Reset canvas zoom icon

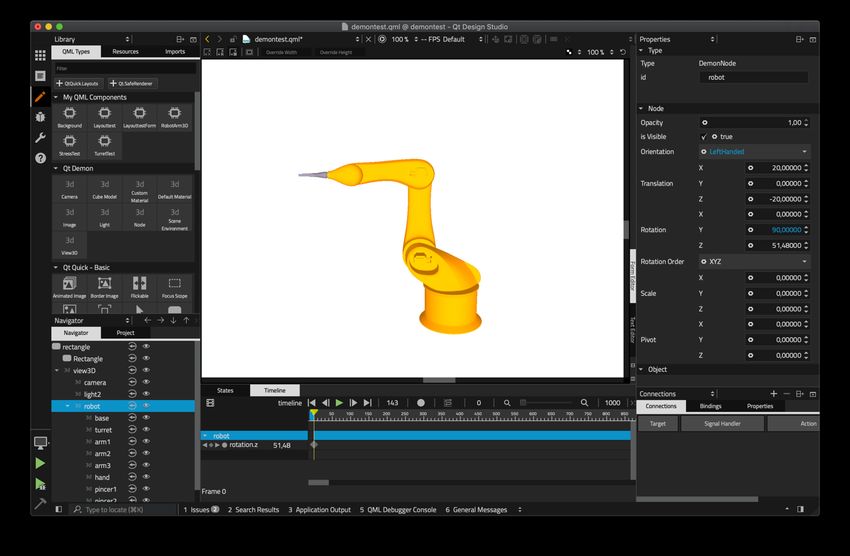[x=623, y=52]
